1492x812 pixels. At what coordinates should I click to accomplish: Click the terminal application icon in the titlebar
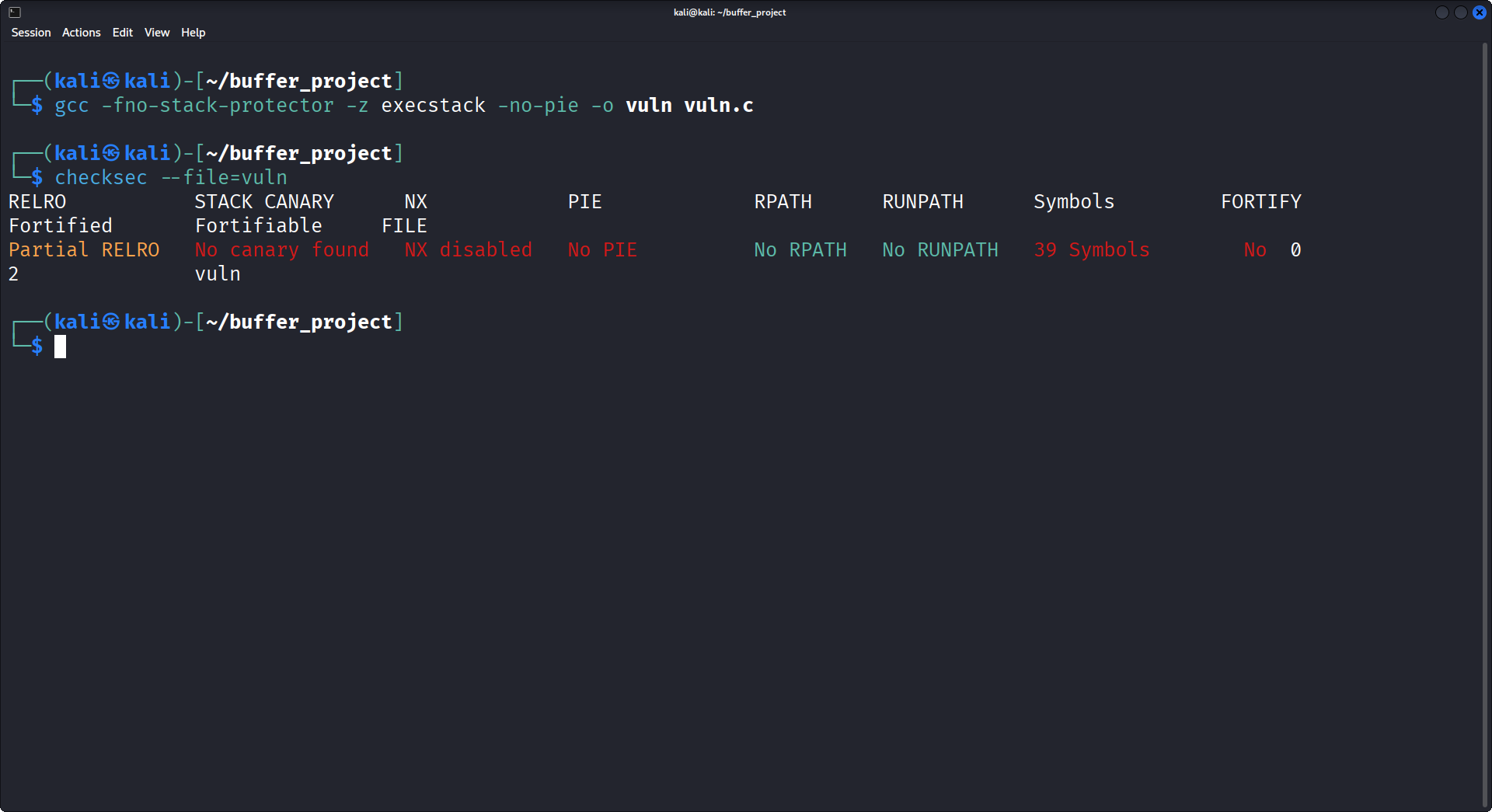13,12
